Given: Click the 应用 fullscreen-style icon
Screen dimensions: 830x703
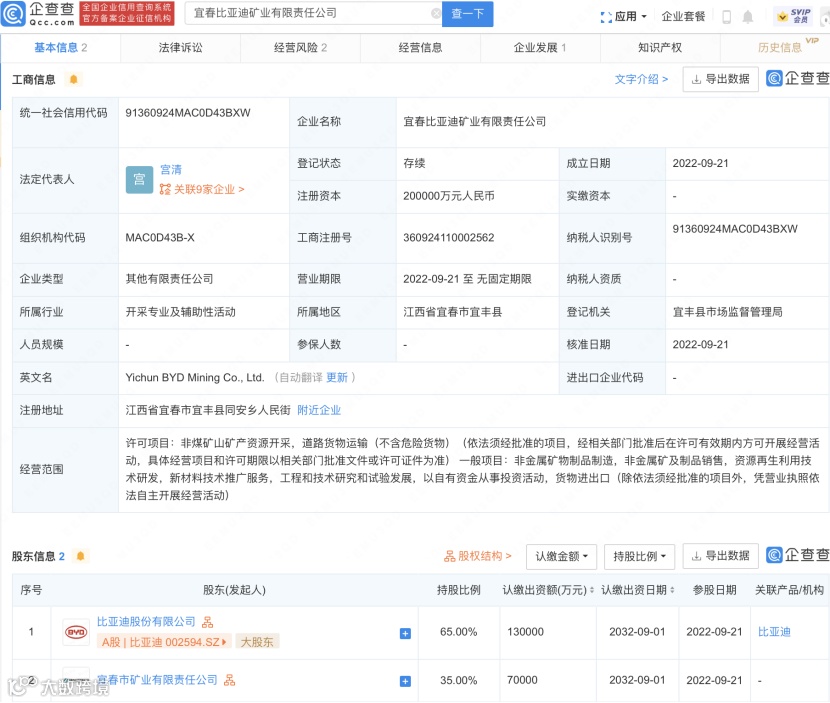Looking at the screenshot, I should [x=606, y=17].
